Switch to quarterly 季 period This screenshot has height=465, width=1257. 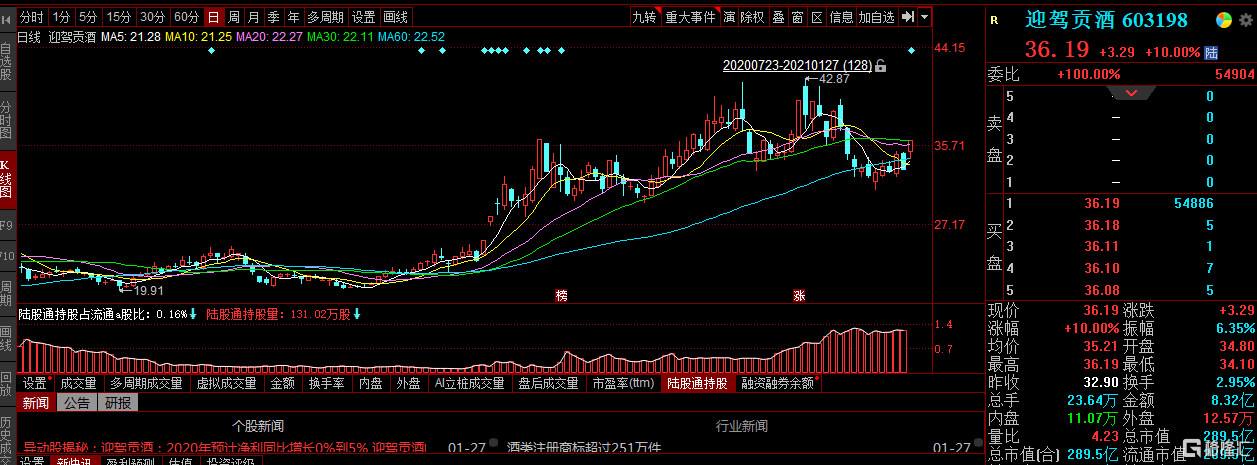273,17
